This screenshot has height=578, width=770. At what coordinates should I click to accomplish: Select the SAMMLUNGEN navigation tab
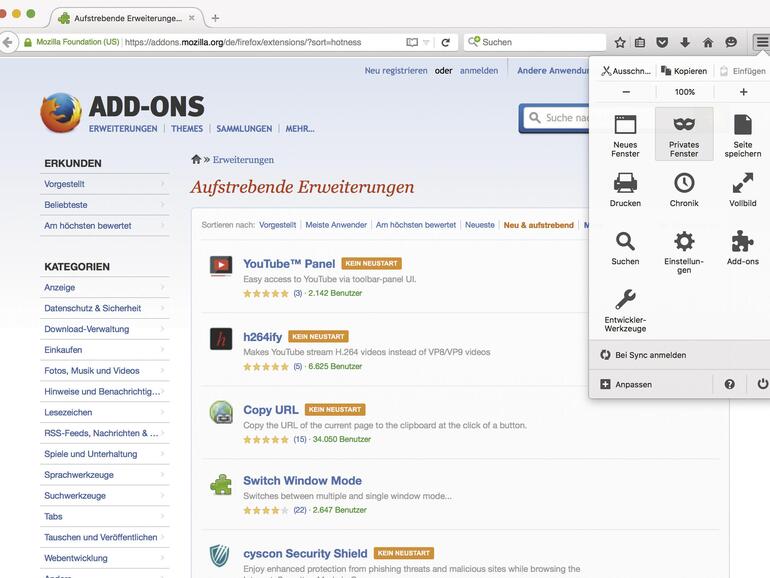244,129
